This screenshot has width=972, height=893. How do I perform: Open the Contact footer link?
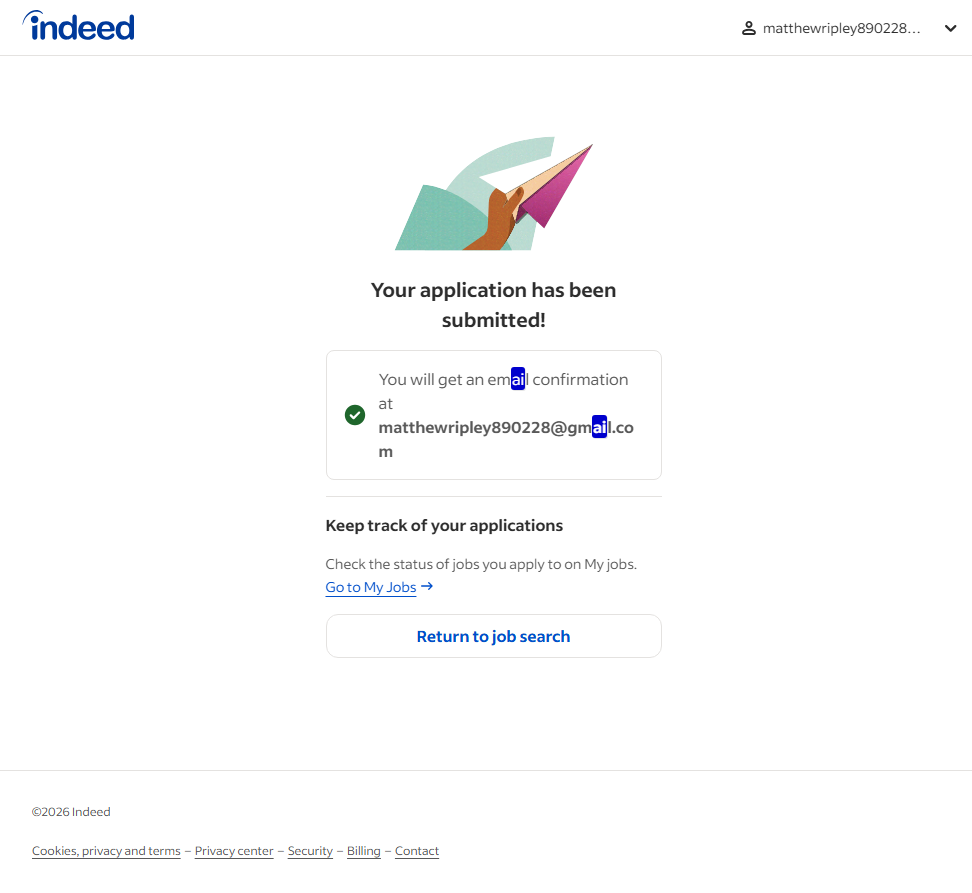click(x=417, y=851)
